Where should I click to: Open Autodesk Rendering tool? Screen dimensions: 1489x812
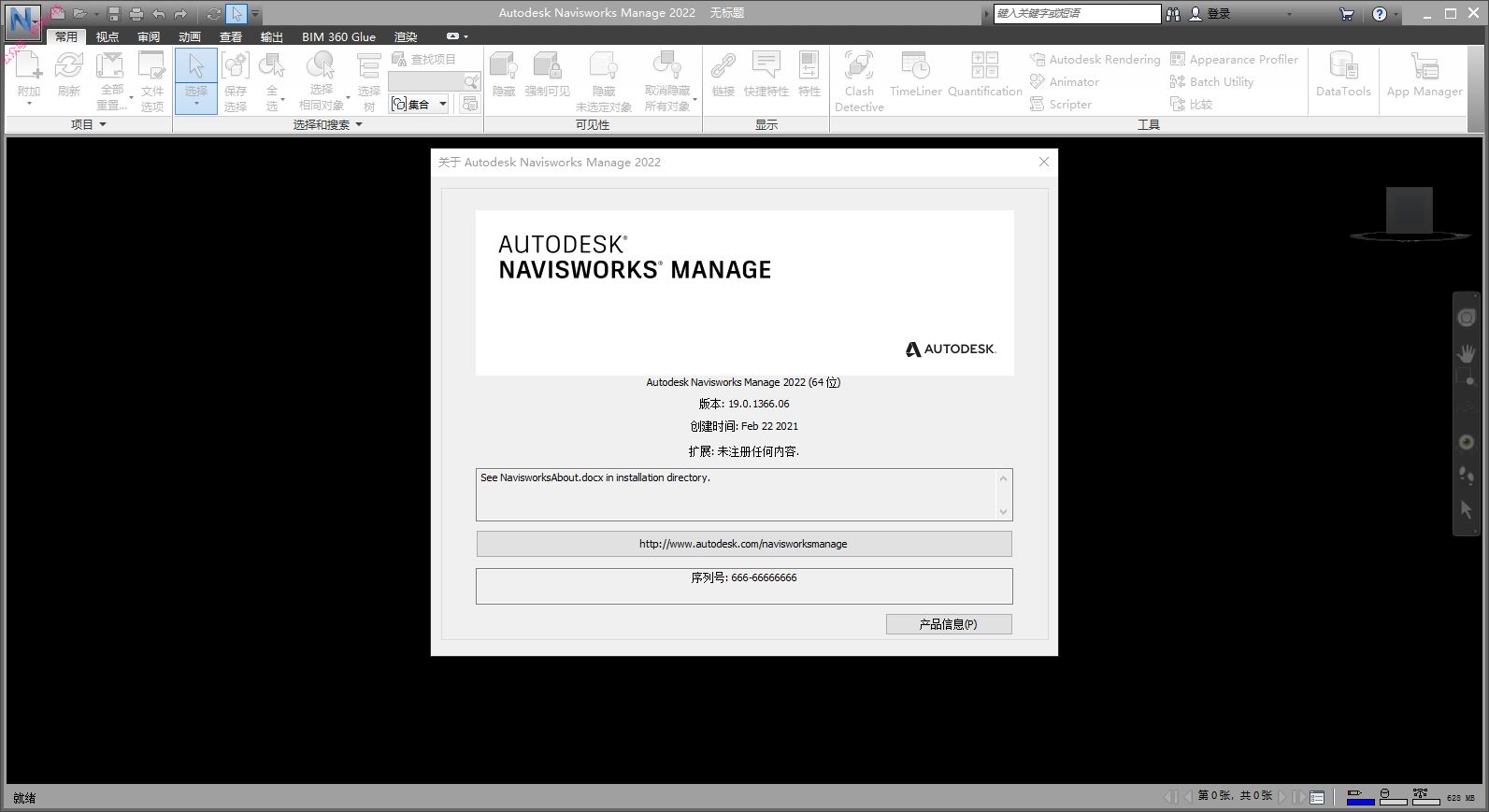tap(1095, 59)
